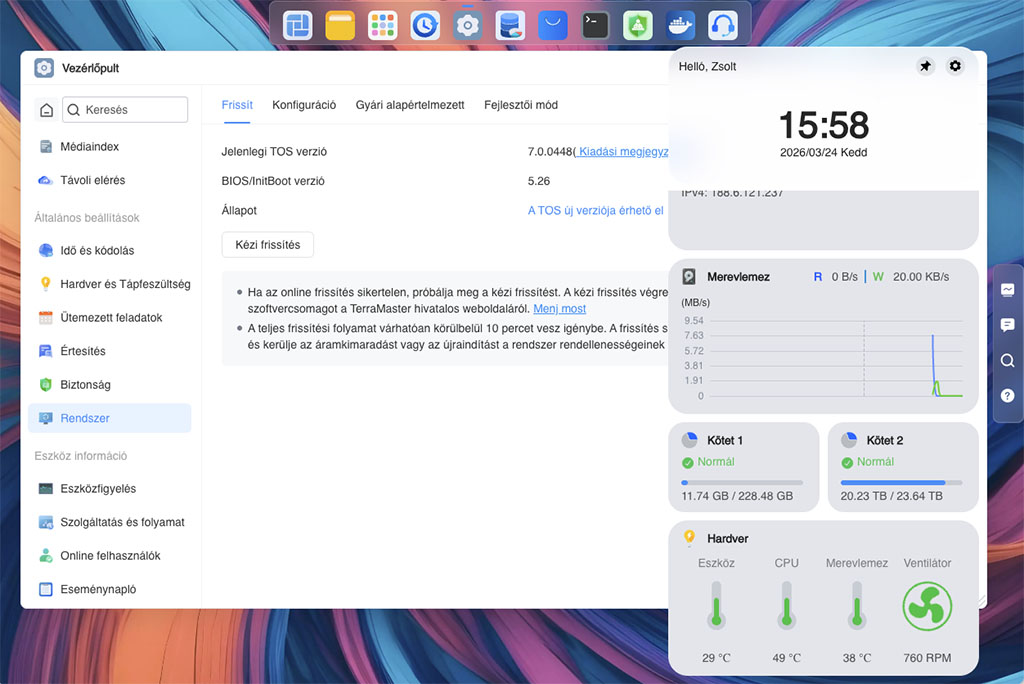Select the Control Panel gear in the dock
The height and width of the screenshot is (684, 1024).
(x=468, y=25)
